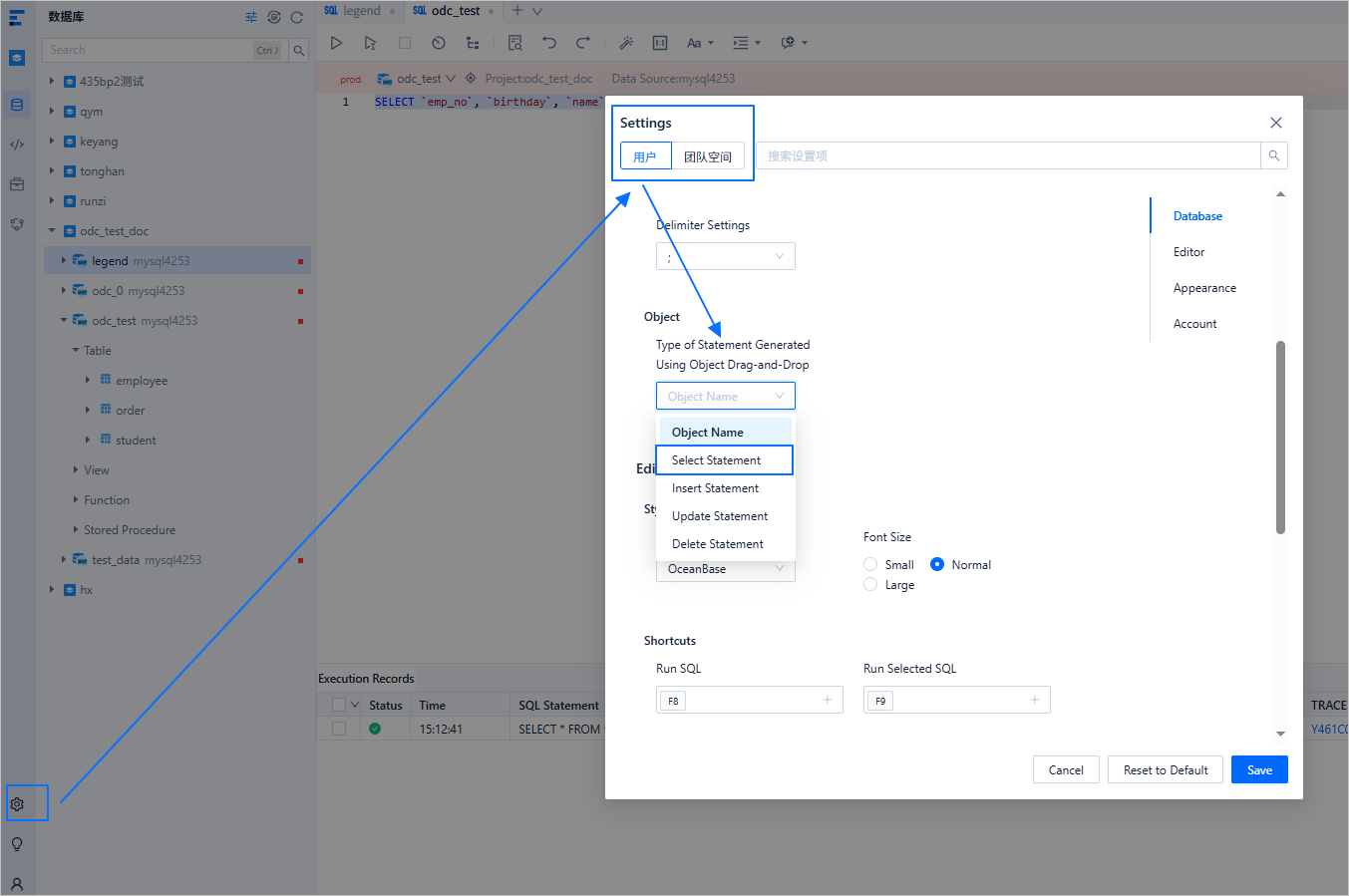
Task: Collapse the odc_test mysql4253 tree node
Action: pos(64,320)
